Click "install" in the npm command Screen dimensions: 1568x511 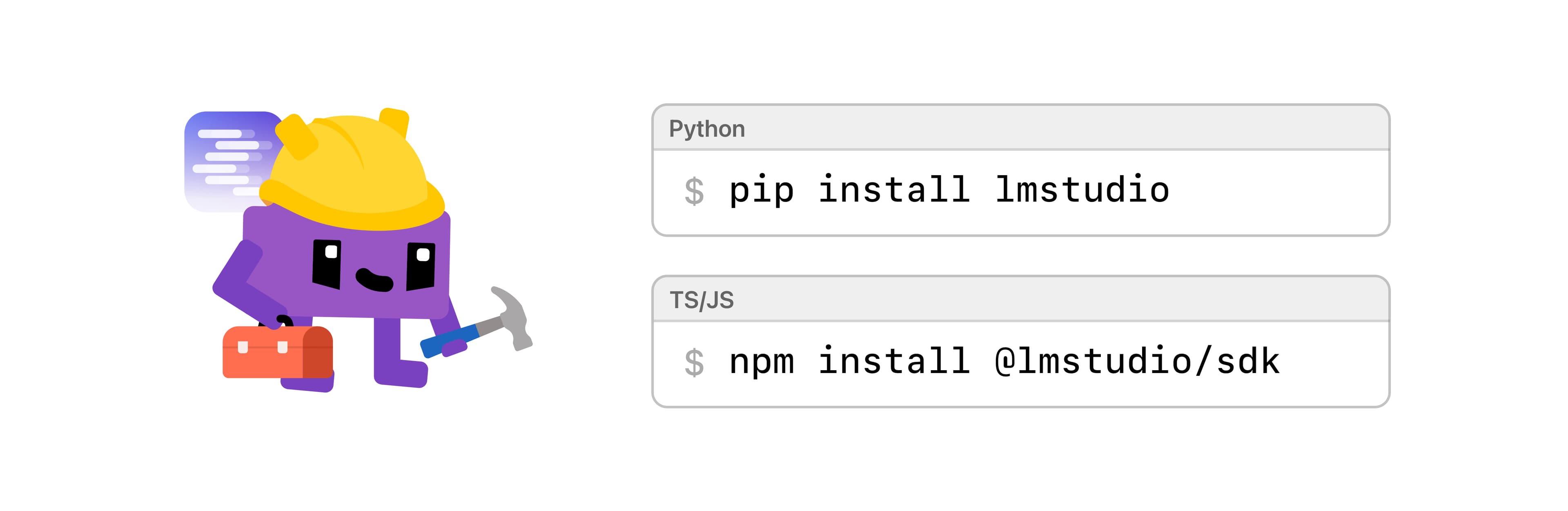point(893,361)
